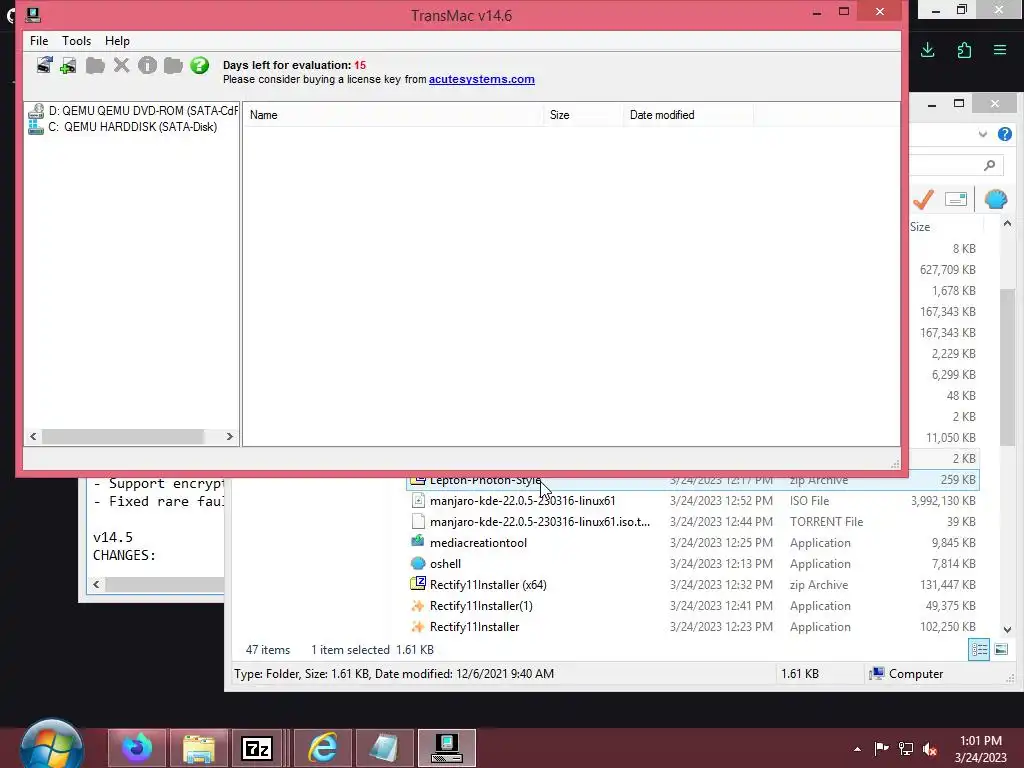The width and height of the screenshot is (1024, 768).
Task: Click Computer in Explorer status bar
Action: click(x=907, y=674)
